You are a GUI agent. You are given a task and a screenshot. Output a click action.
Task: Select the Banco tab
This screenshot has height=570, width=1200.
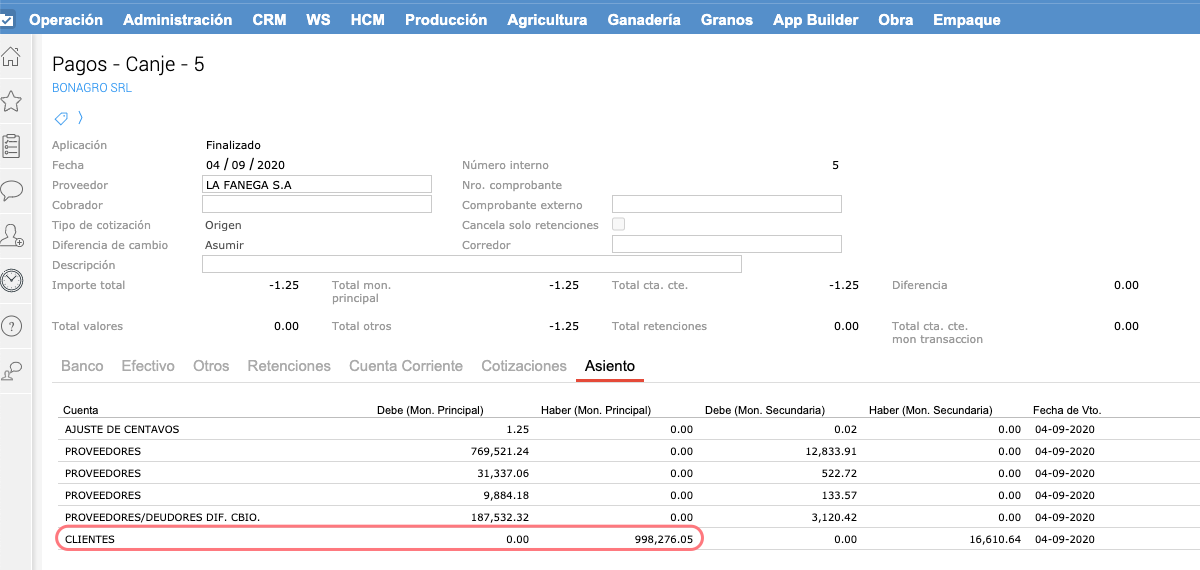(x=82, y=366)
